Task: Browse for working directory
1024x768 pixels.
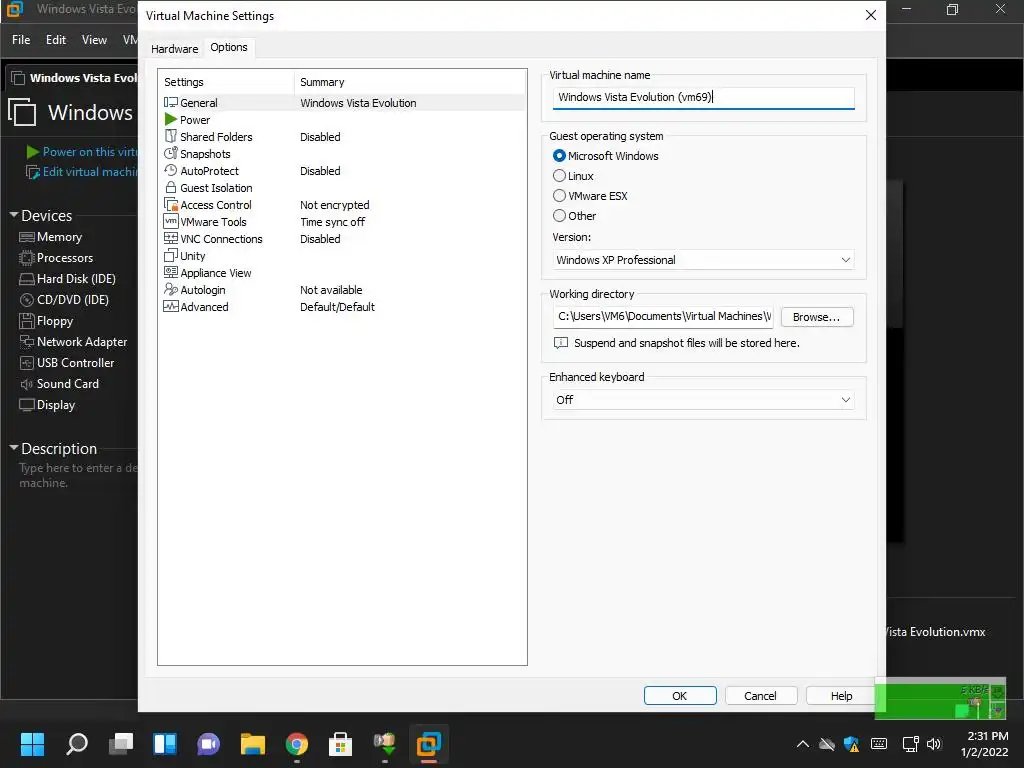Action: coord(816,317)
